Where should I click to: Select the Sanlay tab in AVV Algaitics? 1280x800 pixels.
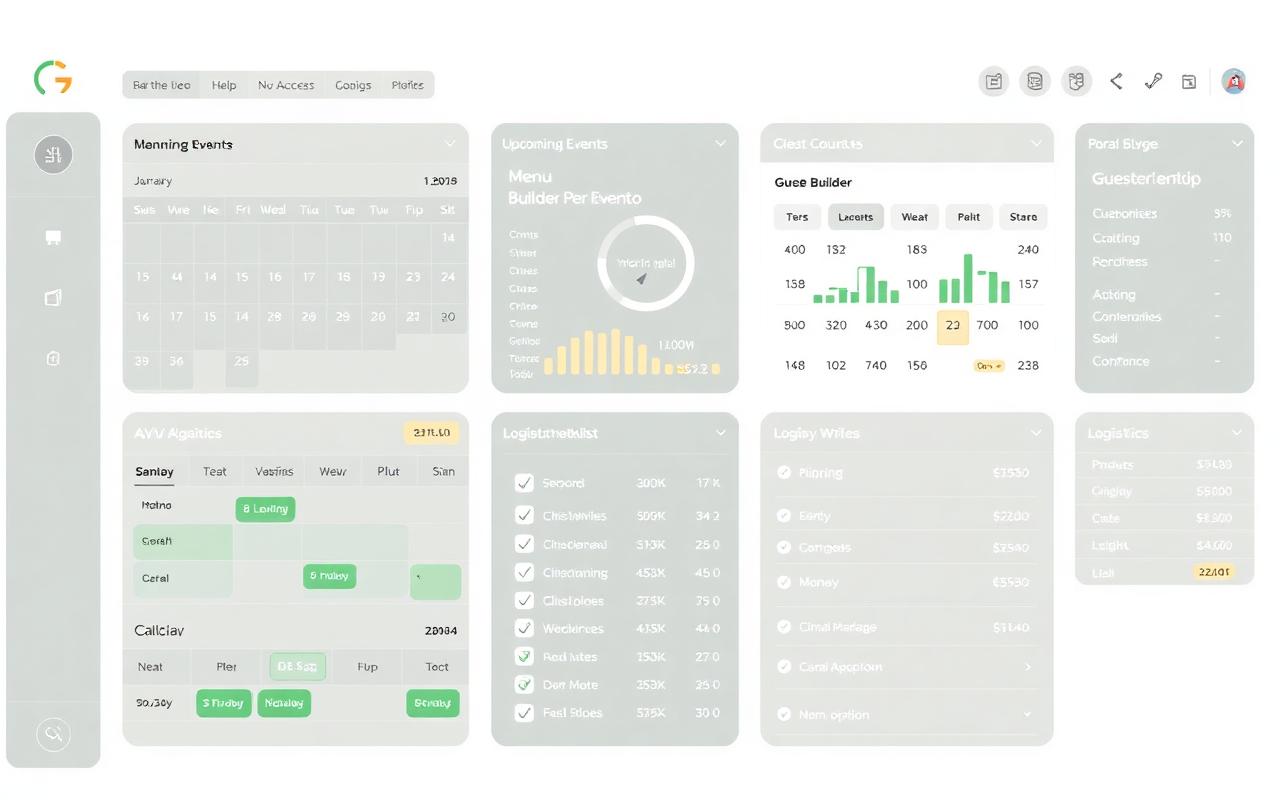click(154, 472)
